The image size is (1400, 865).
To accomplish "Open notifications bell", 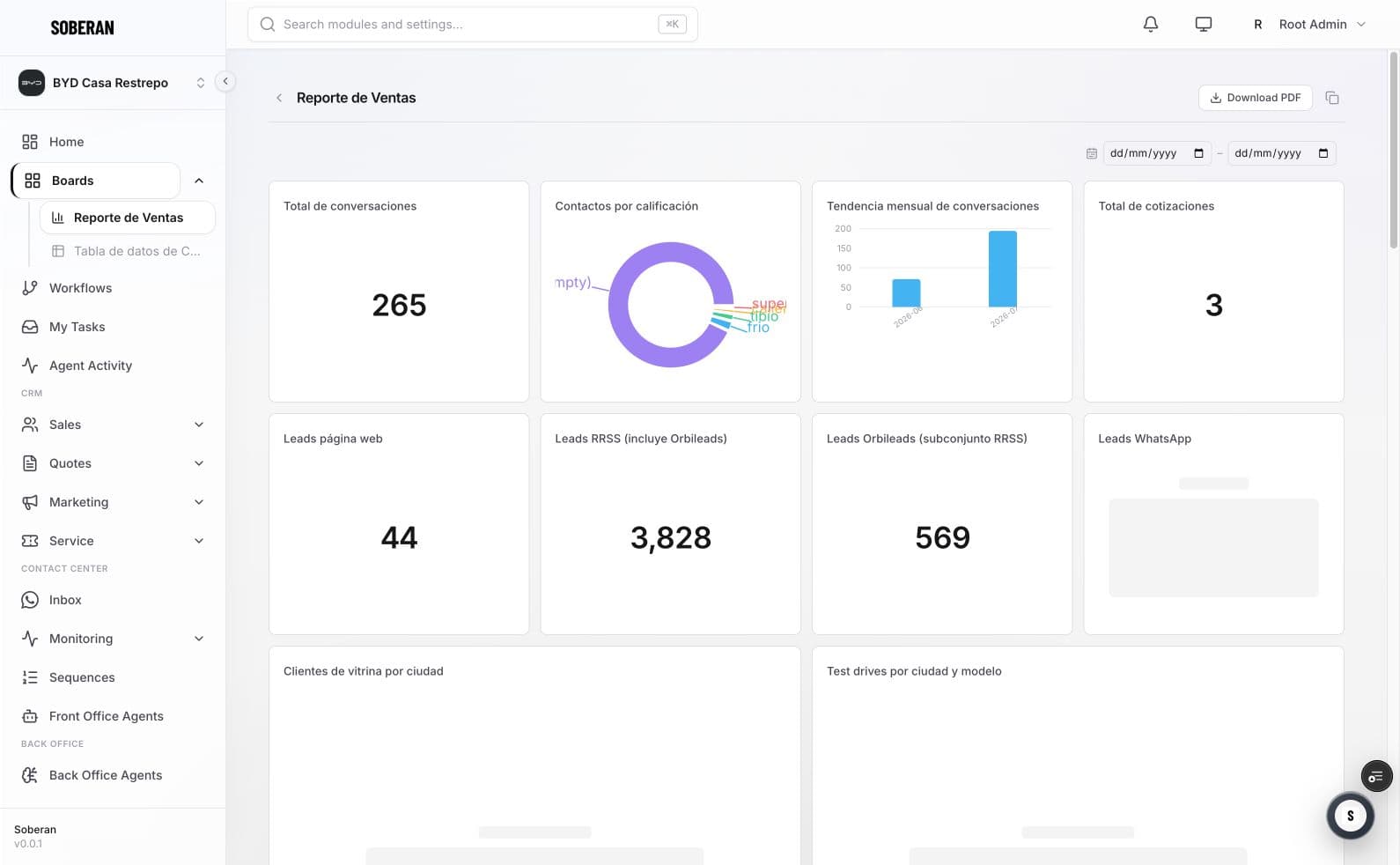I will click(x=1150, y=25).
